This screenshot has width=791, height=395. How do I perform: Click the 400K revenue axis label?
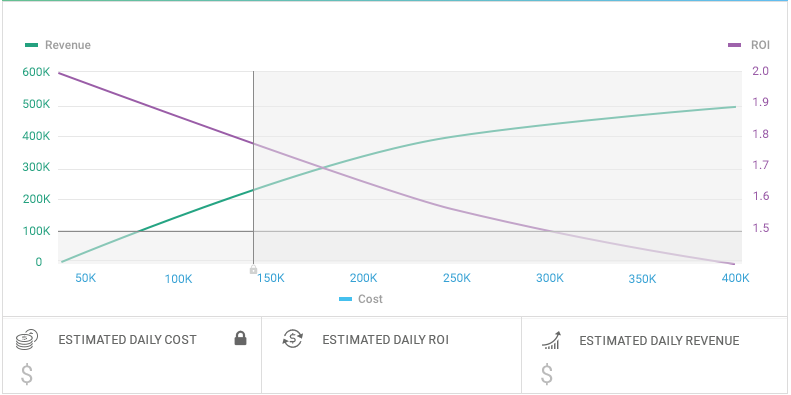tap(36, 136)
